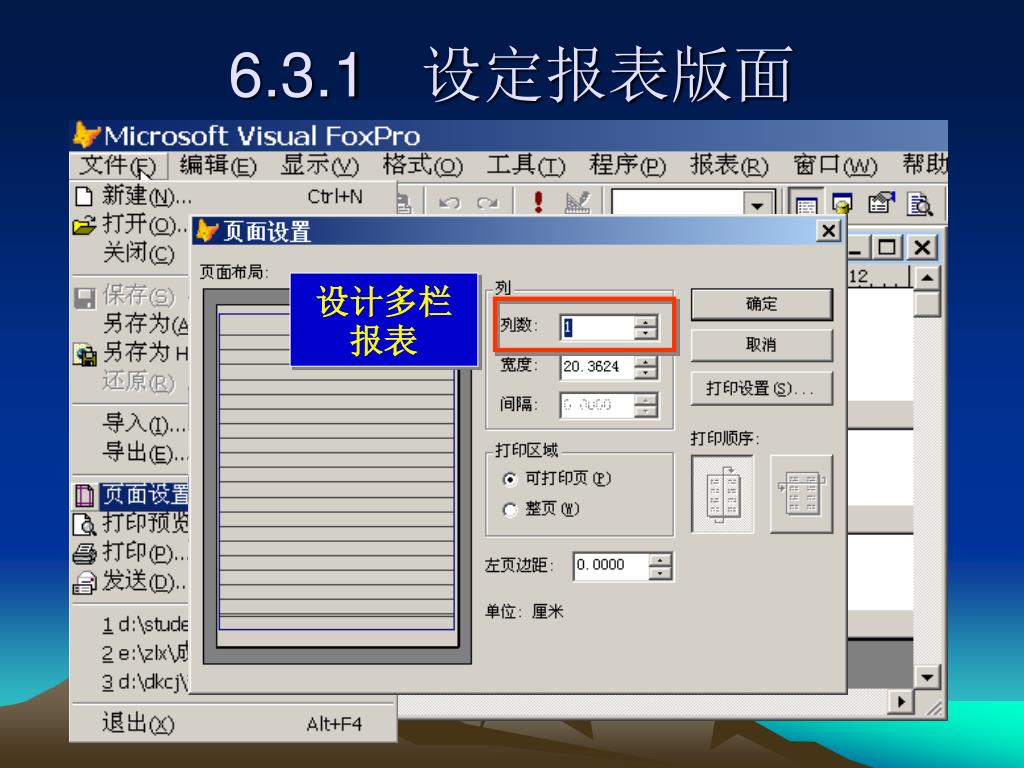This screenshot has height=768, width=1024.
Task: Click into the 宽度 input field
Action: (x=597, y=366)
